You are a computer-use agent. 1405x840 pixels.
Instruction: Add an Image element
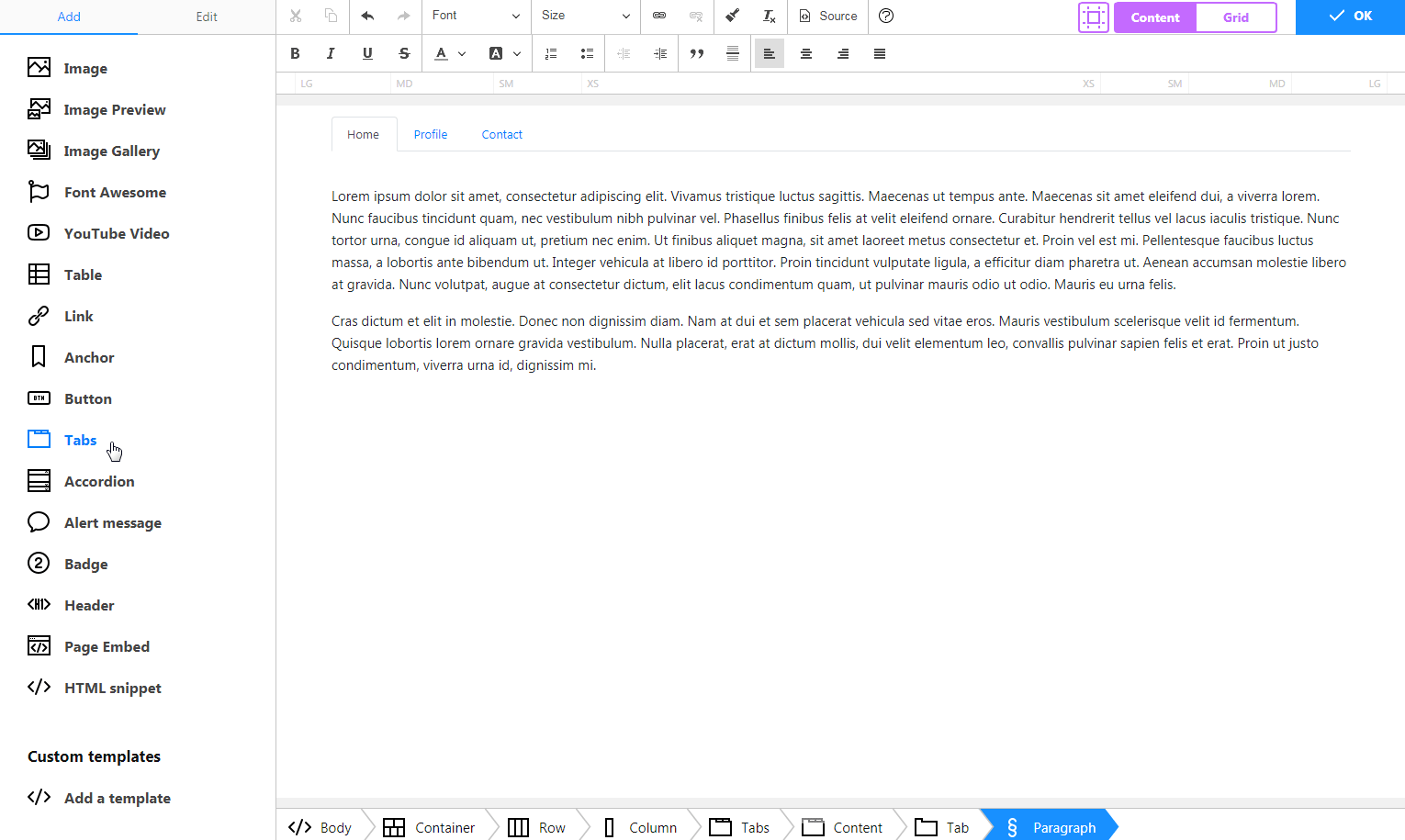point(68,68)
